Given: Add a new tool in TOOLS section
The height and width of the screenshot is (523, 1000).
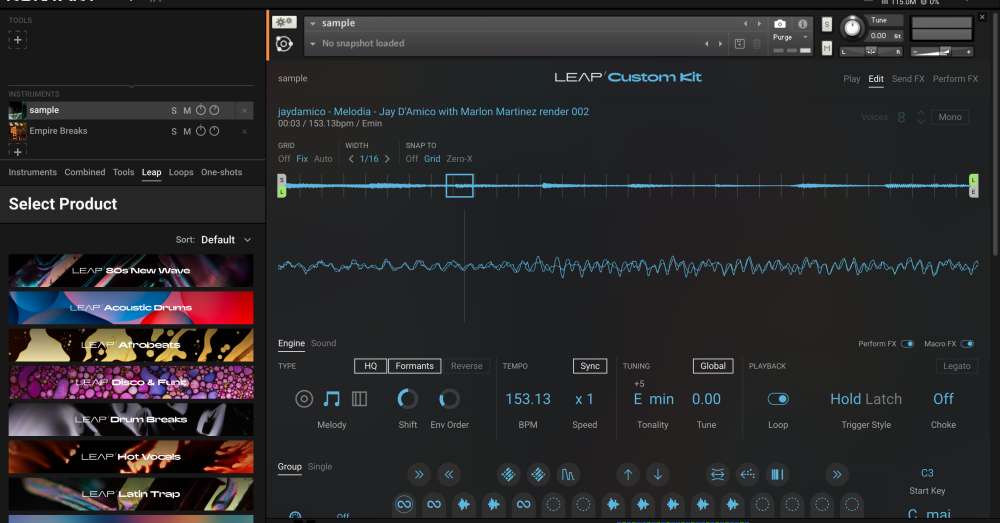Looking at the screenshot, I should (x=17, y=40).
